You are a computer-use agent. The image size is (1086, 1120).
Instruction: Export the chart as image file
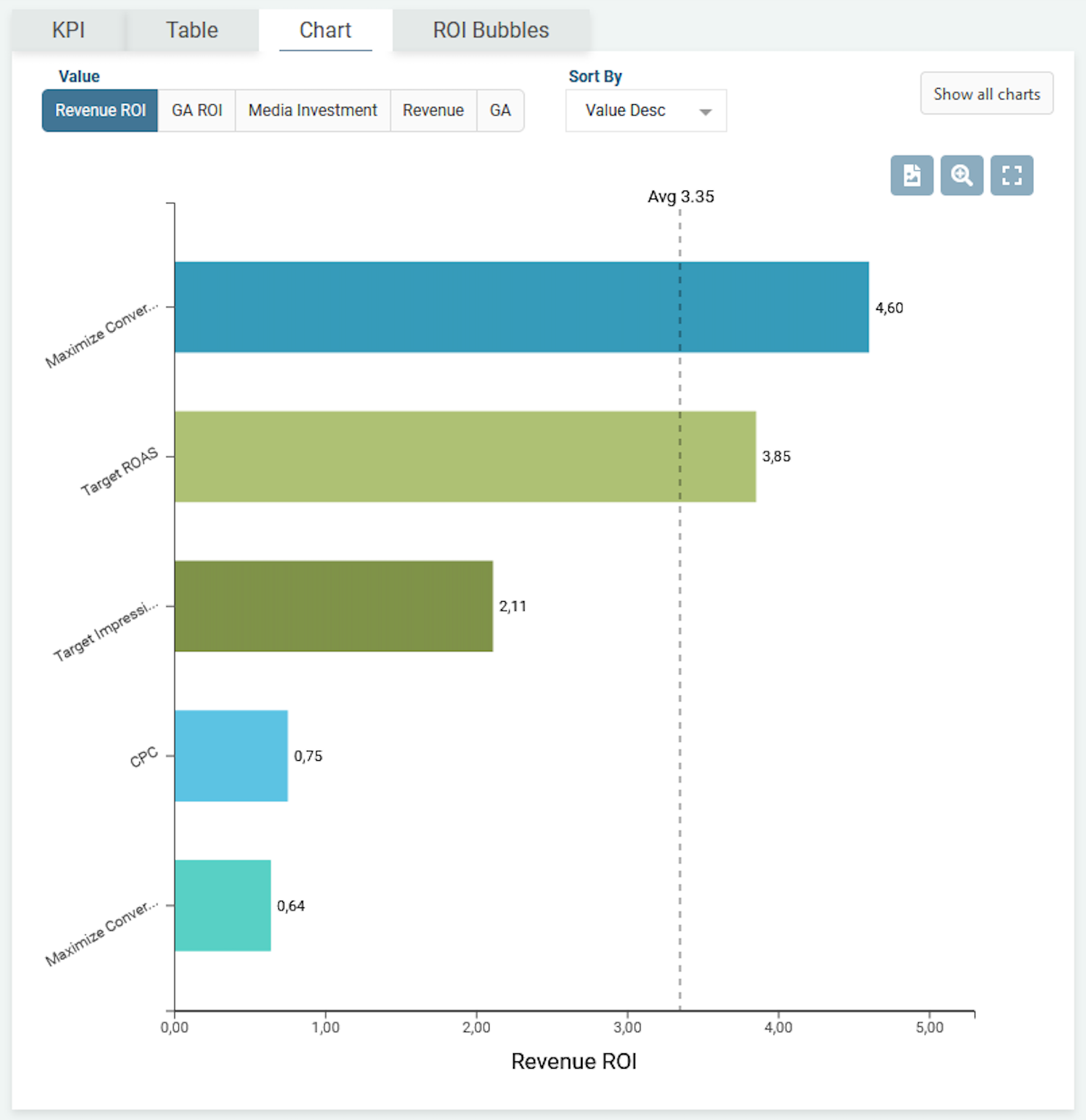click(912, 175)
